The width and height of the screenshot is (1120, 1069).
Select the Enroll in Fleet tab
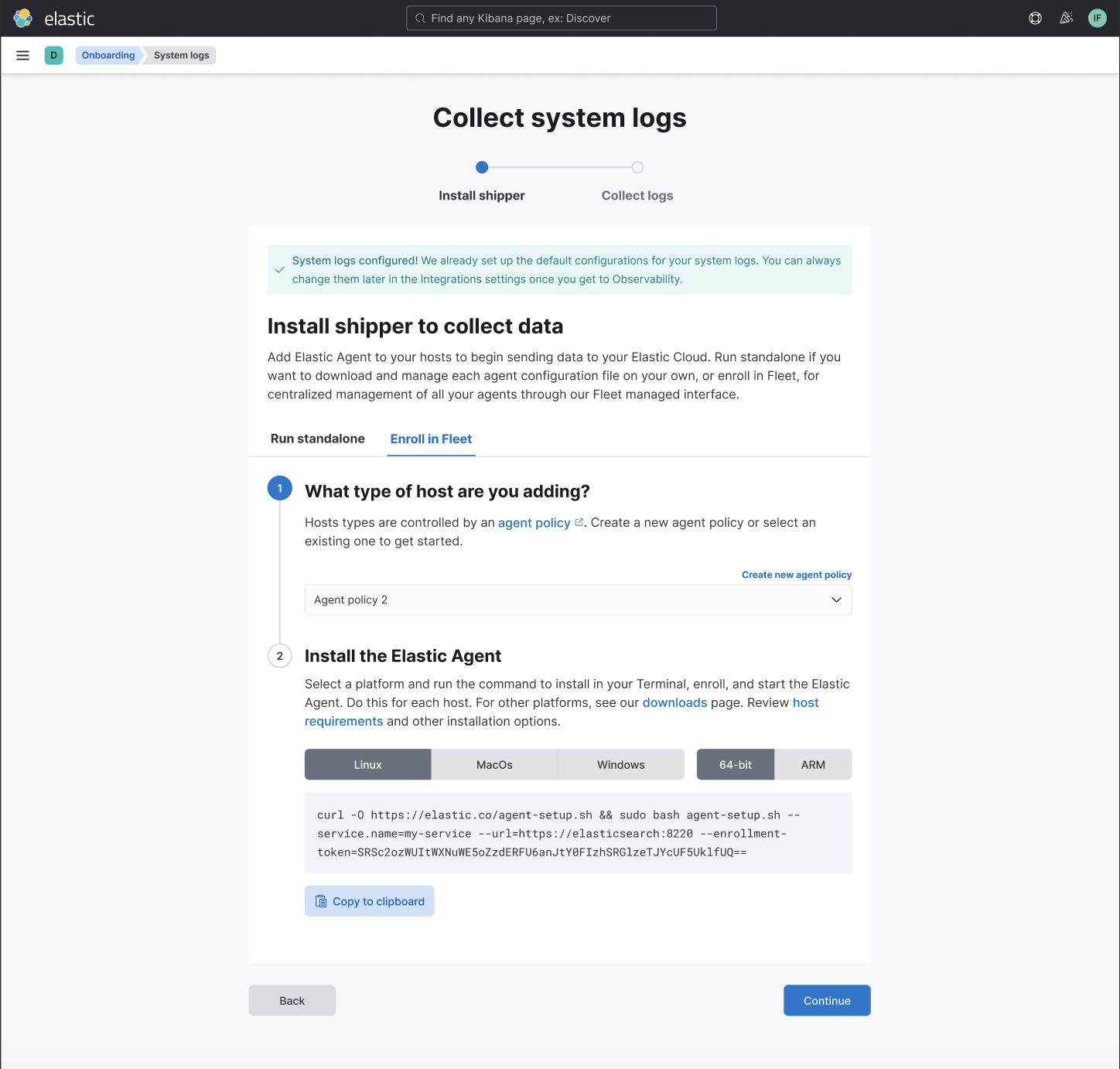click(x=431, y=439)
